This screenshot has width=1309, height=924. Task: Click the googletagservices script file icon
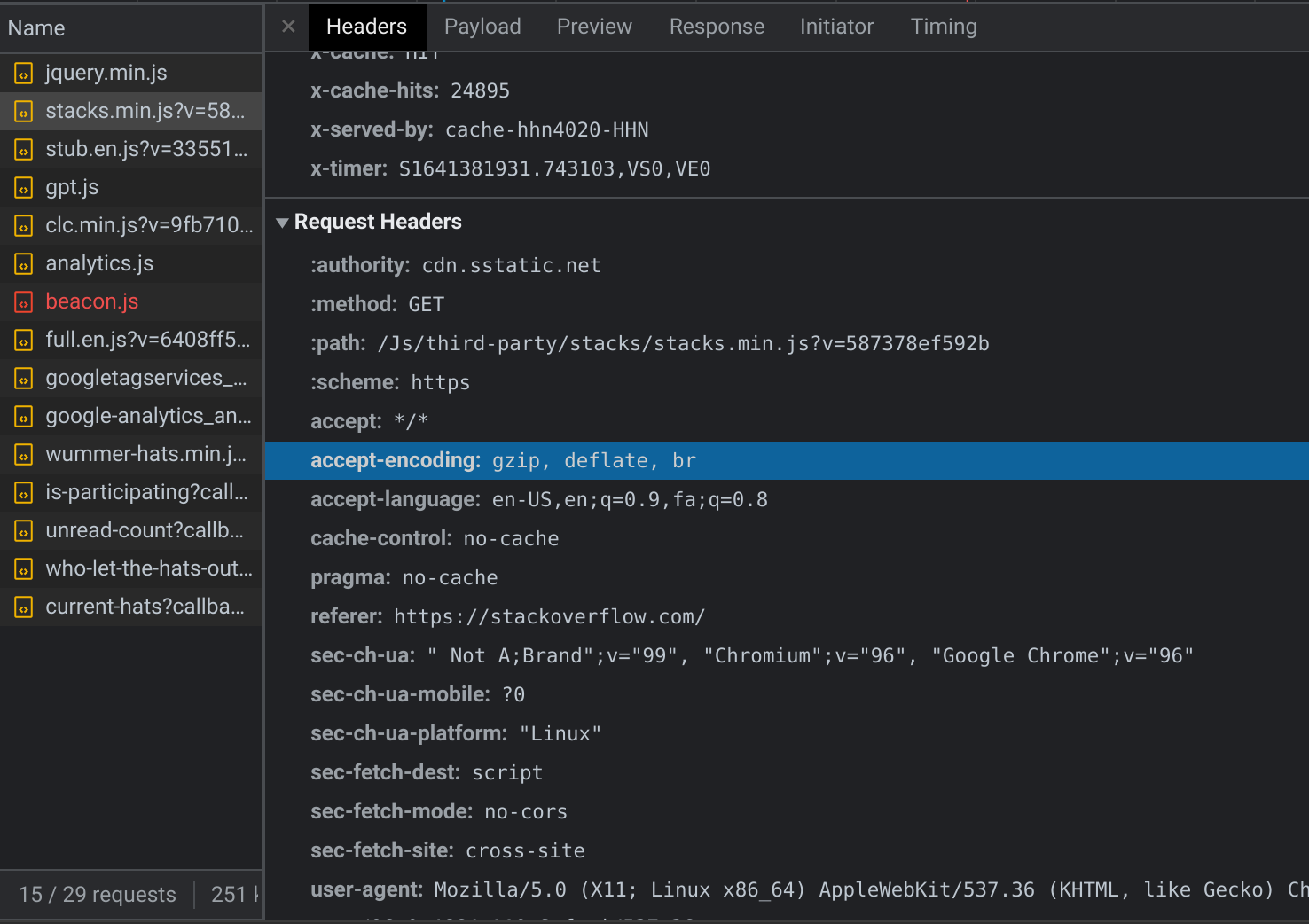pyautogui.click(x=24, y=379)
